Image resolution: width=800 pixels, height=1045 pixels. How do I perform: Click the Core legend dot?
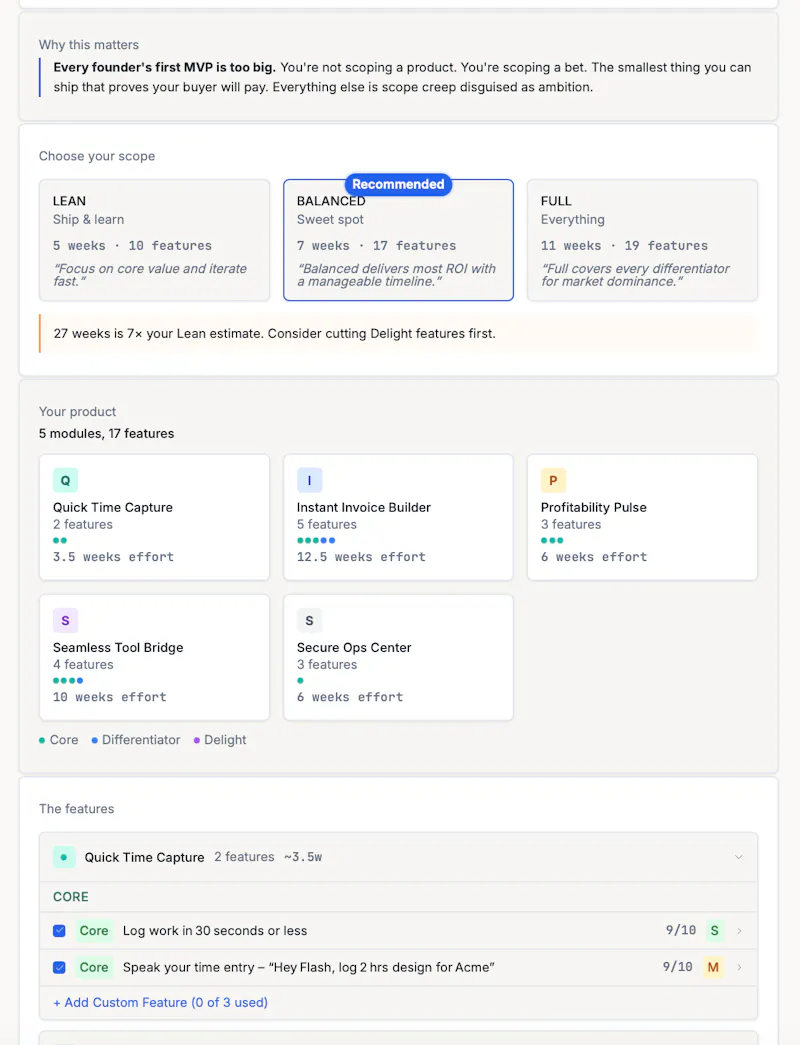pos(42,740)
